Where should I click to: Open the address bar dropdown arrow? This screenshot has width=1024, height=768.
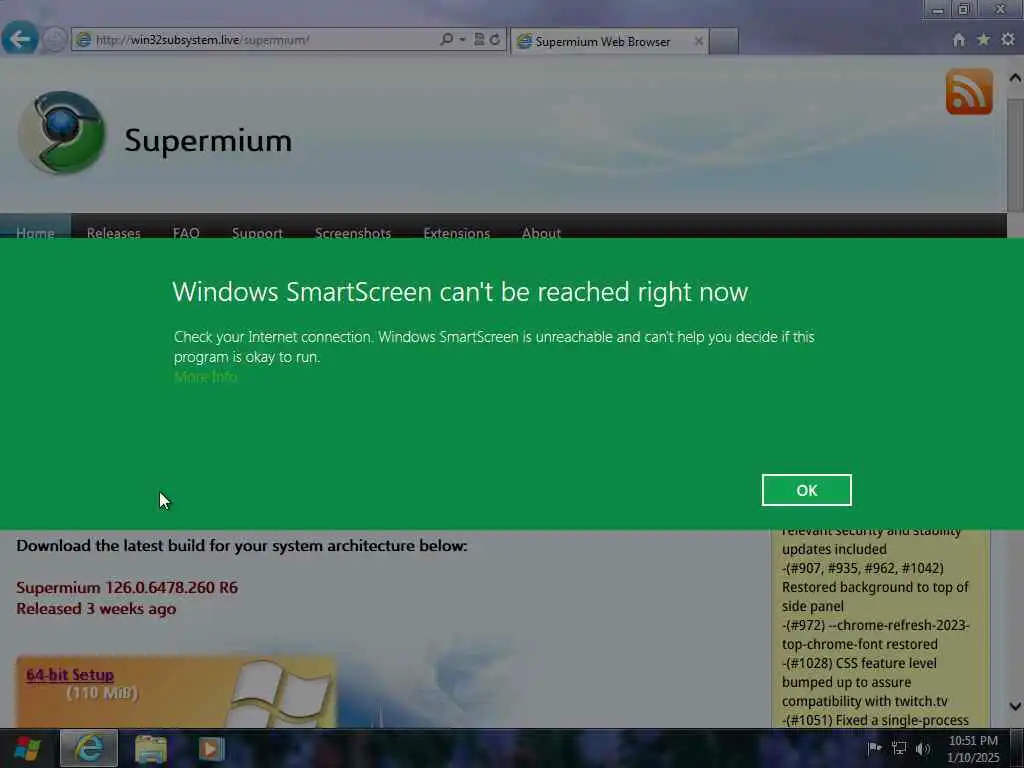(462, 39)
